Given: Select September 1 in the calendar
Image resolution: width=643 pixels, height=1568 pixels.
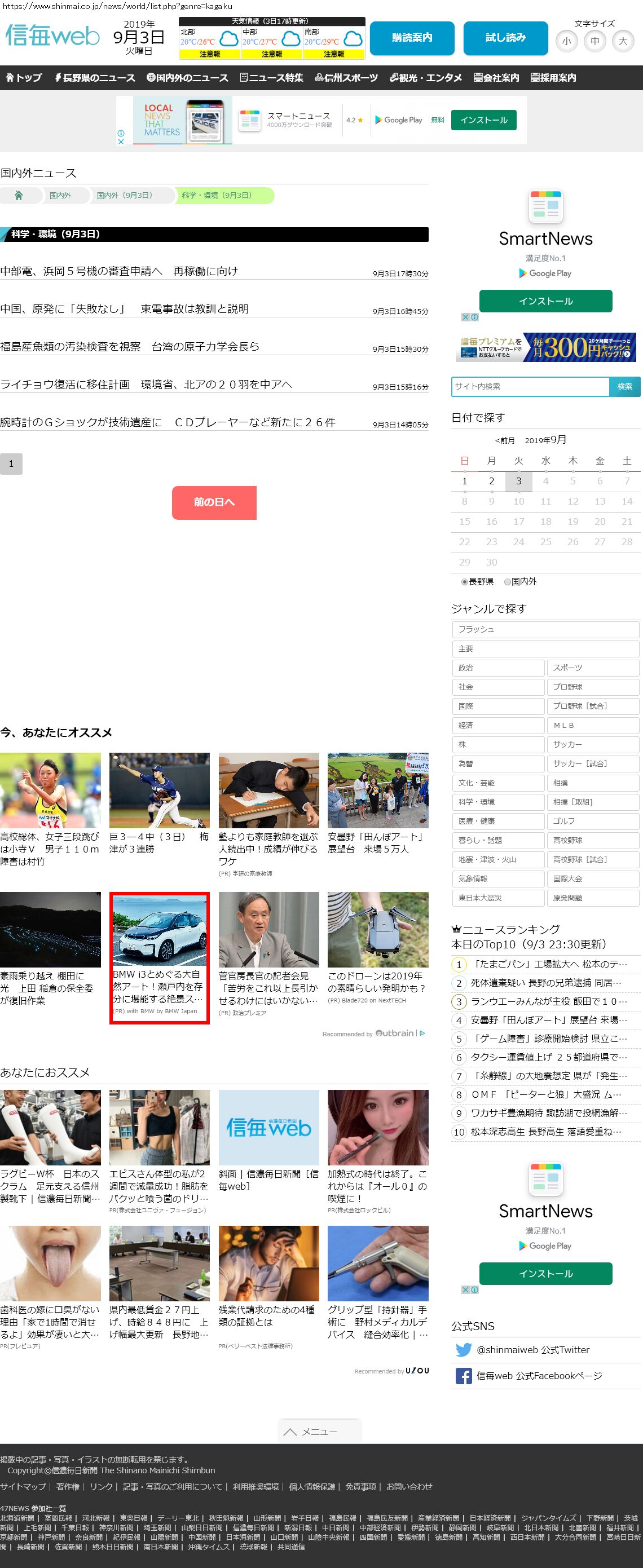Looking at the screenshot, I should (x=465, y=481).
